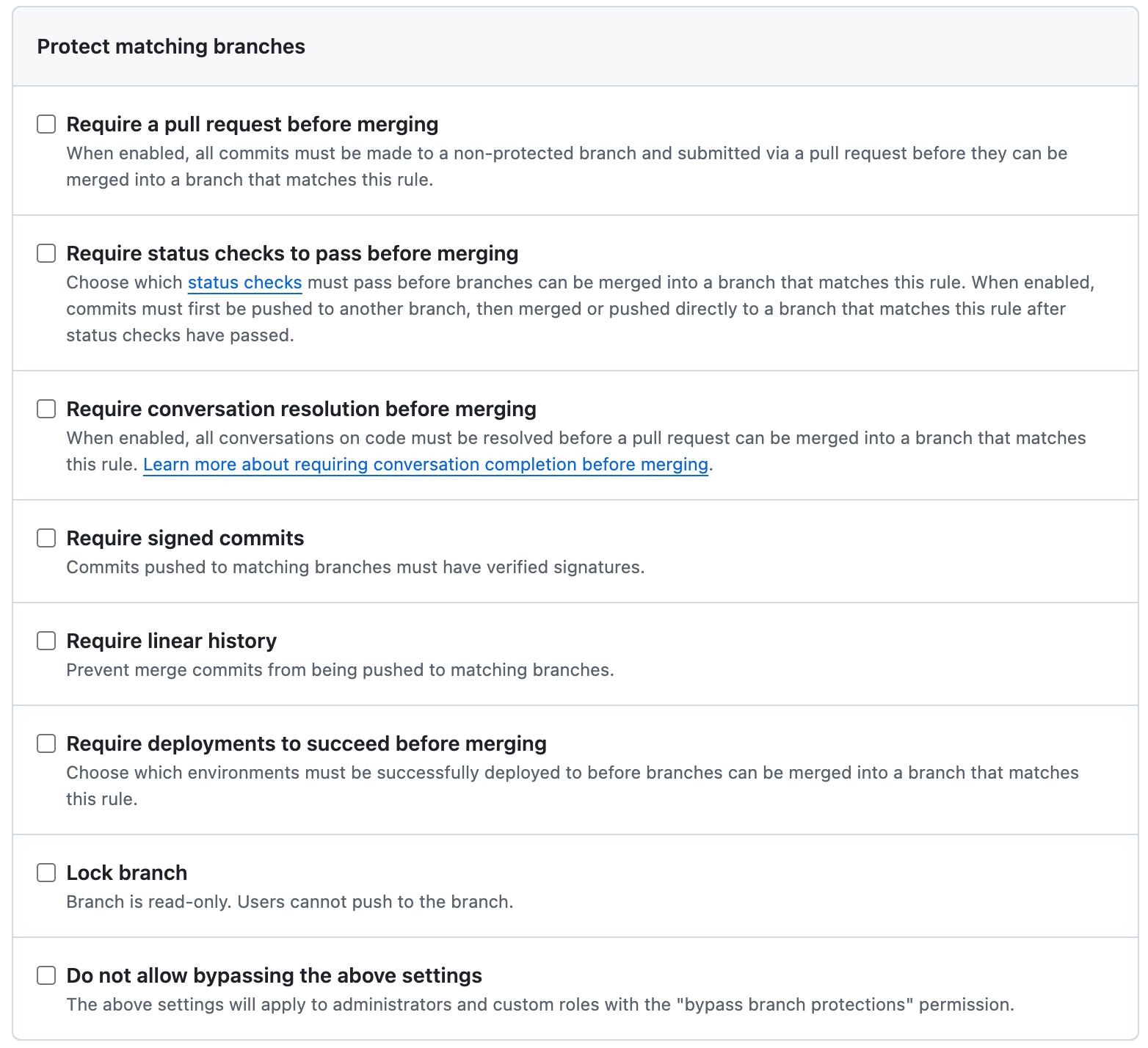The width and height of the screenshot is (1148, 1048).
Task: Click Require conversation resolution before merging label
Action: tap(302, 409)
